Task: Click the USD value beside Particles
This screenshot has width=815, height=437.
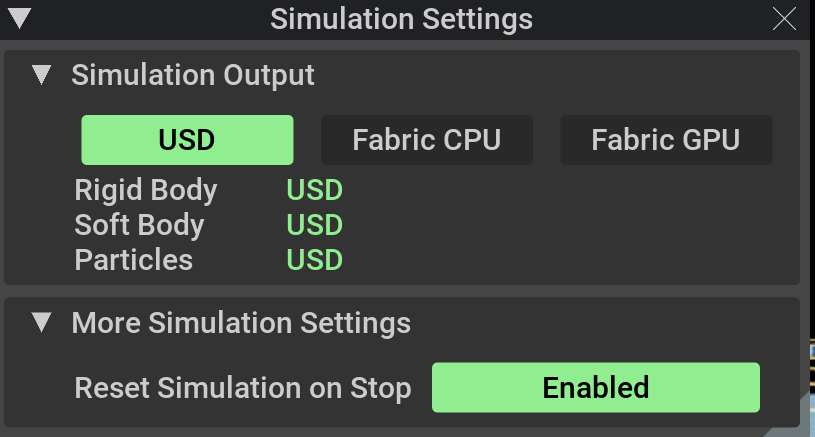Action: pos(315,260)
